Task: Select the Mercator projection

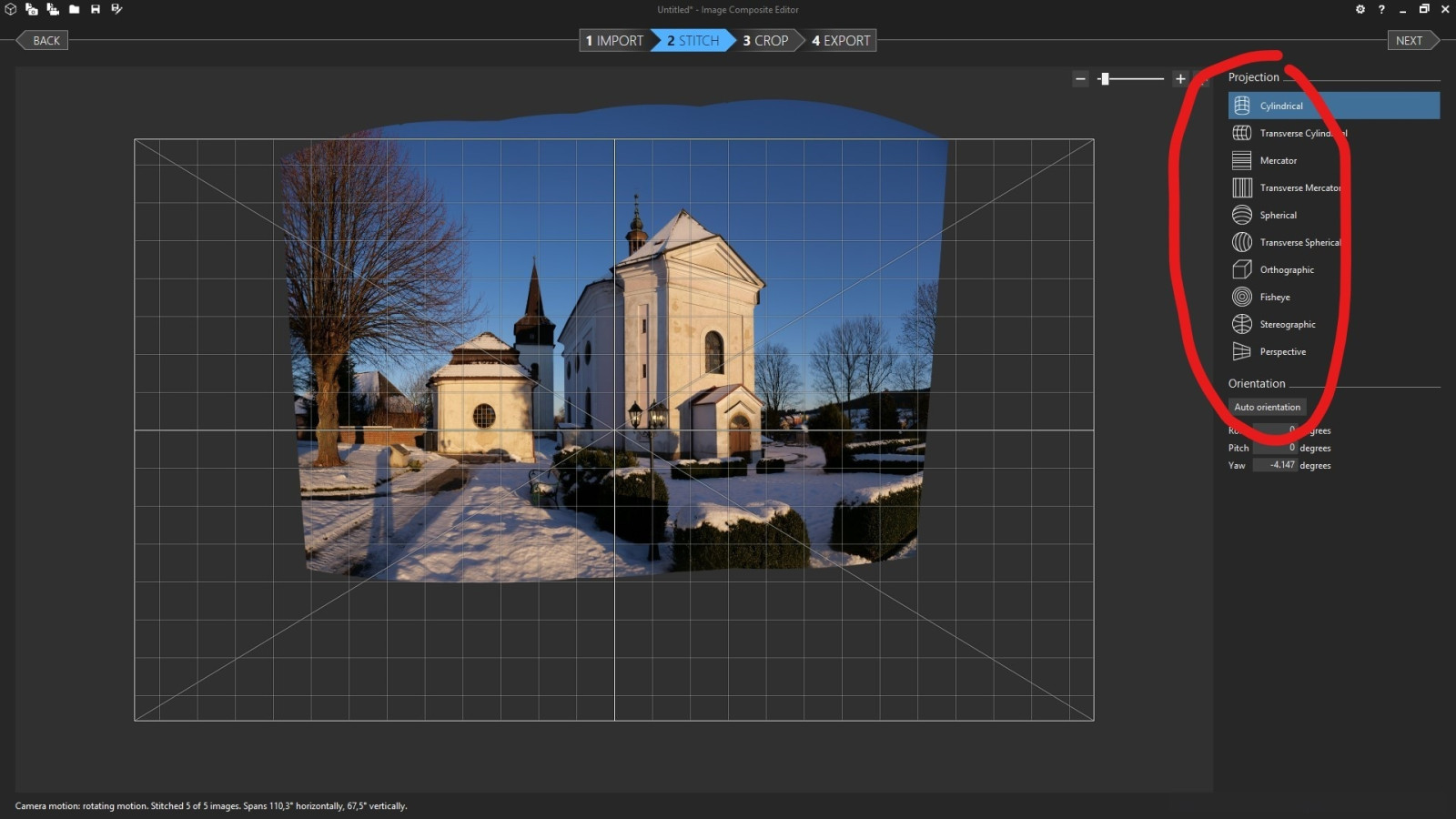Action: (x=1278, y=161)
